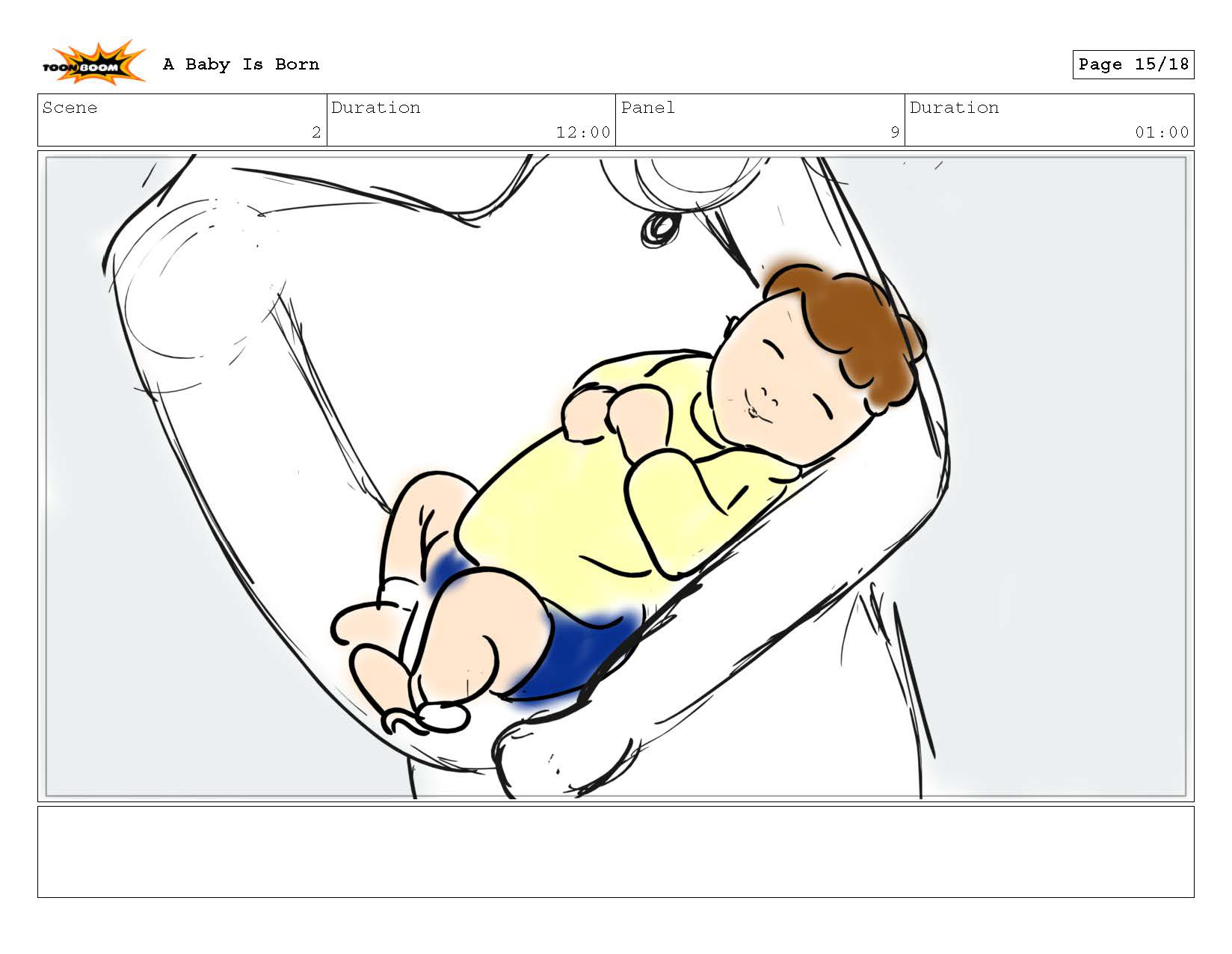Click the 'Page 15/18' page indicator

(x=1133, y=64)
